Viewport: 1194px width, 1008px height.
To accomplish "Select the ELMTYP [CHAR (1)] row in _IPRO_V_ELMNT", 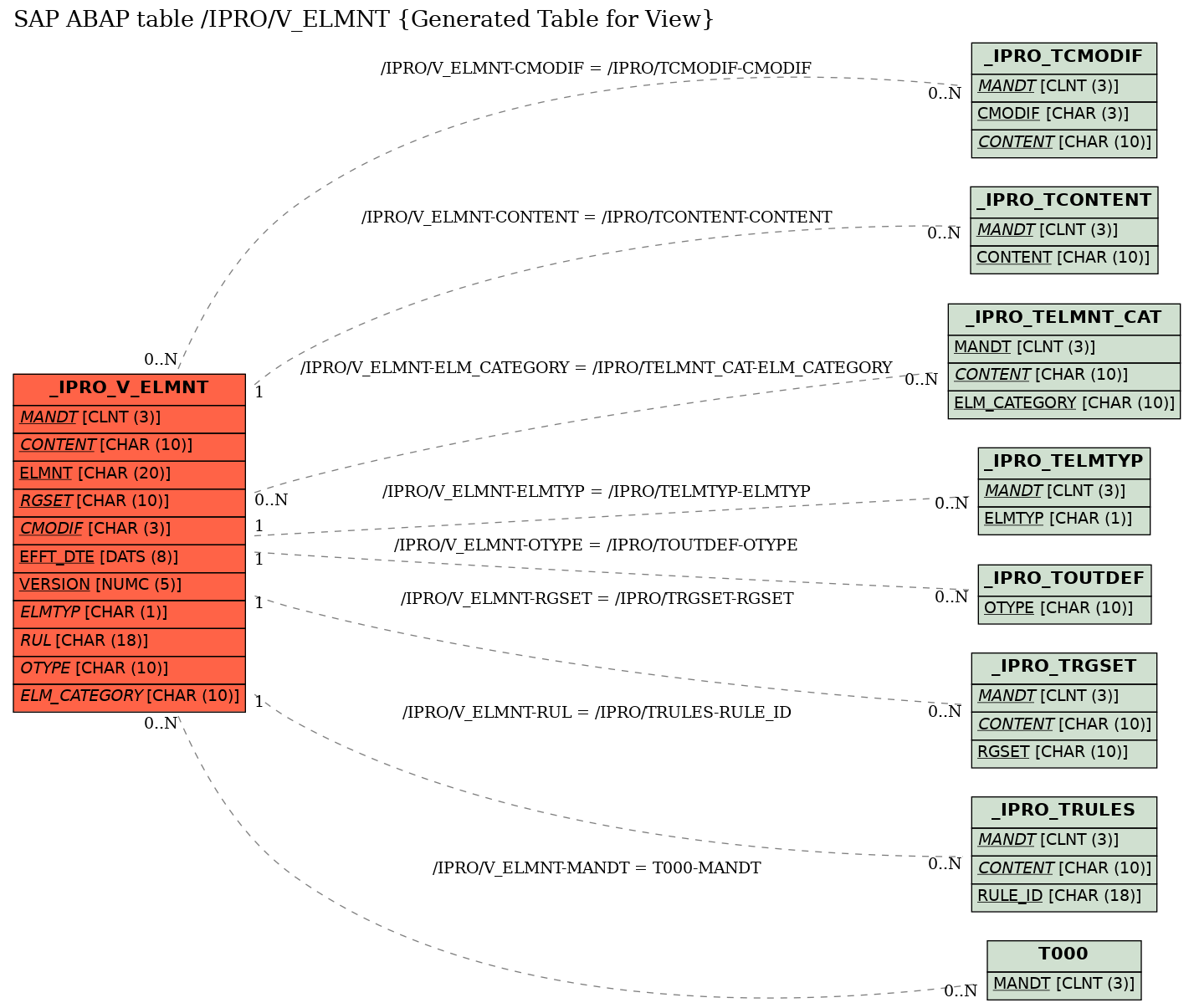I will pos(130,613).
